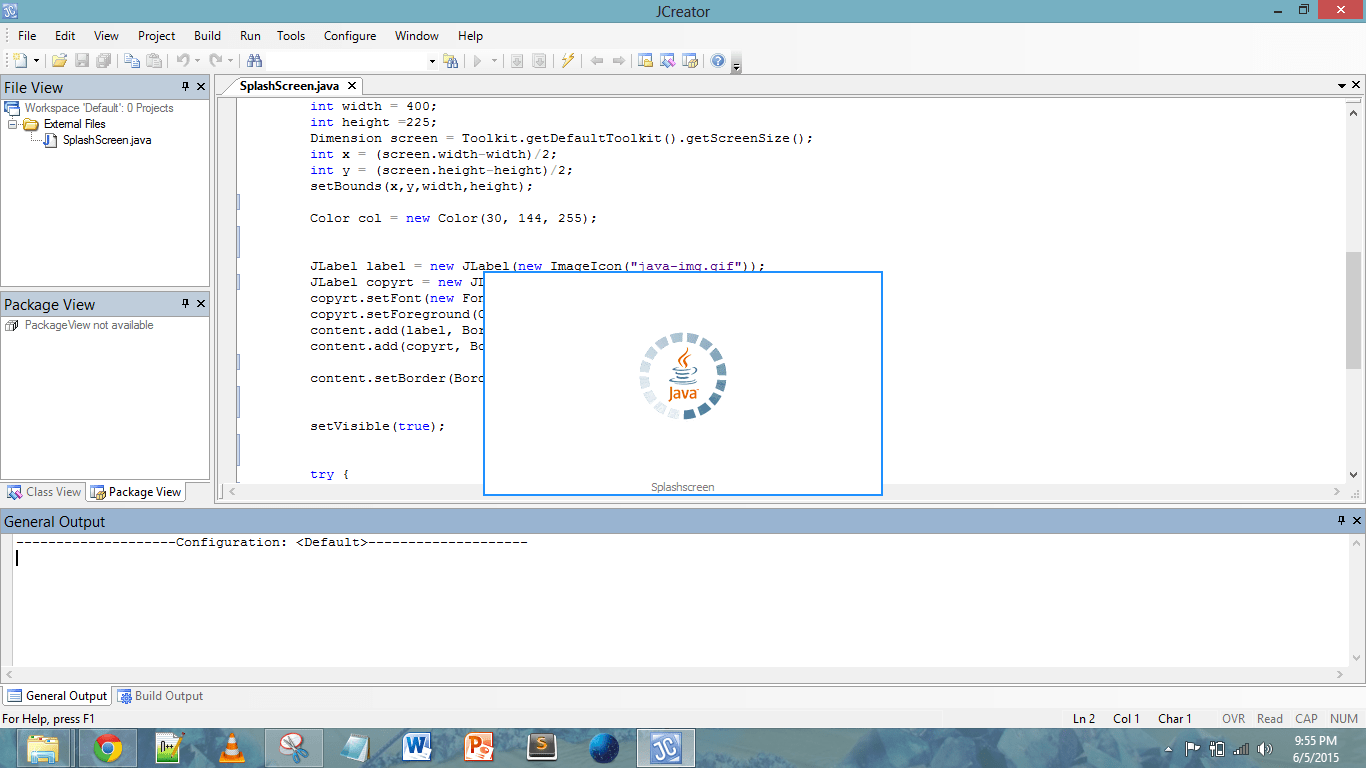Open Help via the question mark icon
Image resolution: width=1366 pixels, height=768 pixels.
pos(718,61)
